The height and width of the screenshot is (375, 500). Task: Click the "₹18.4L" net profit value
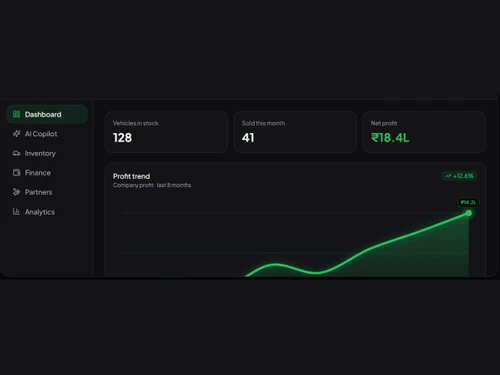390,138
